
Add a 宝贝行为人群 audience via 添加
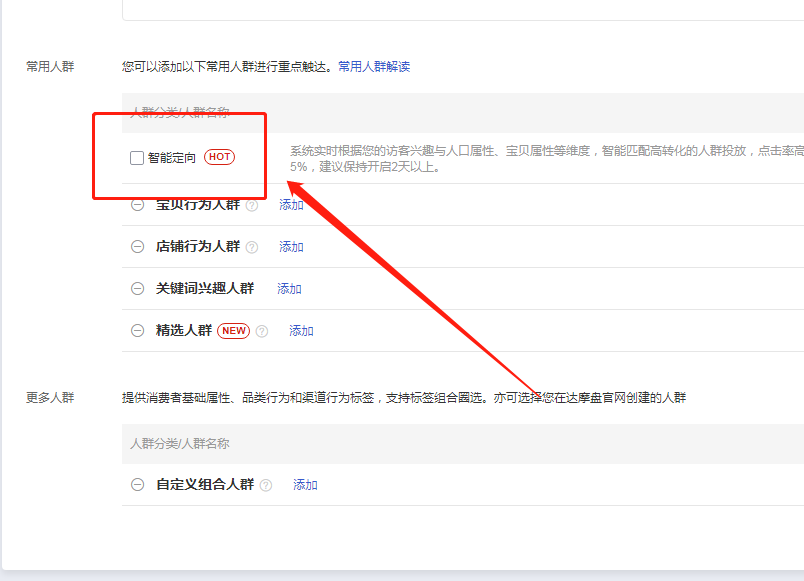[291, 205]
